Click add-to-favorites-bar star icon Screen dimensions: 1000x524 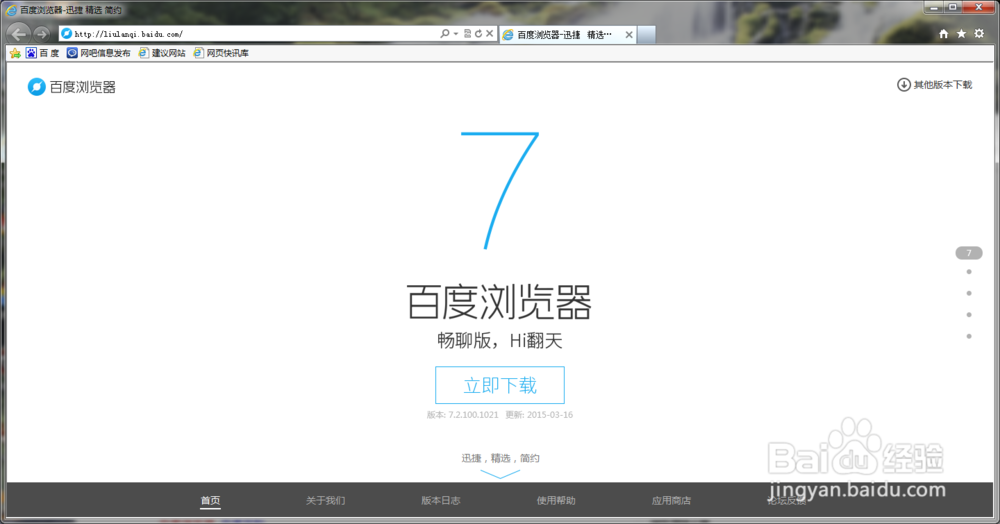click(x=15, y=53)
